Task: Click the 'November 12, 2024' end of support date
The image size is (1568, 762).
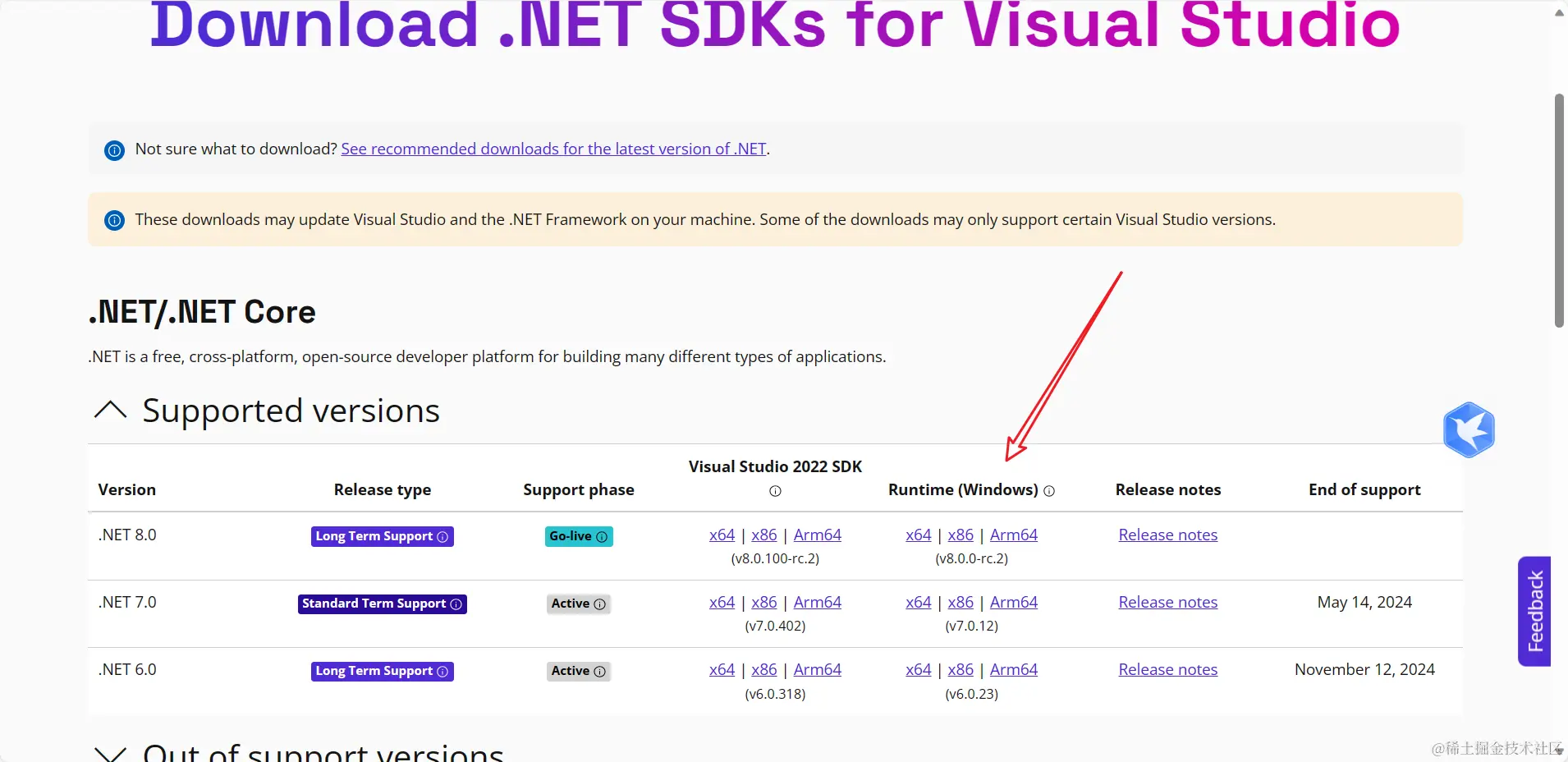Action: pos(1364,669)
